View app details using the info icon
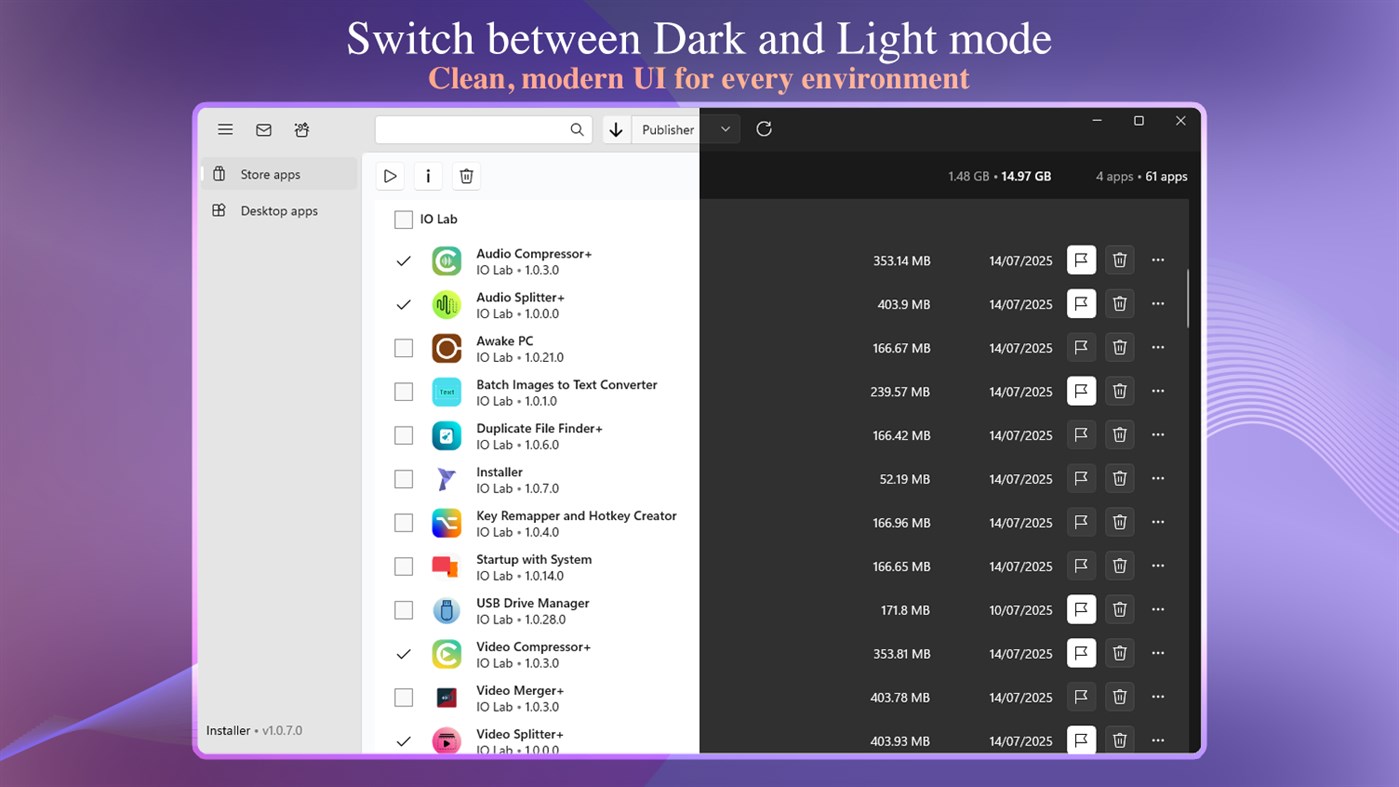Screen dimensions: 1399x787 pos(428,175)
